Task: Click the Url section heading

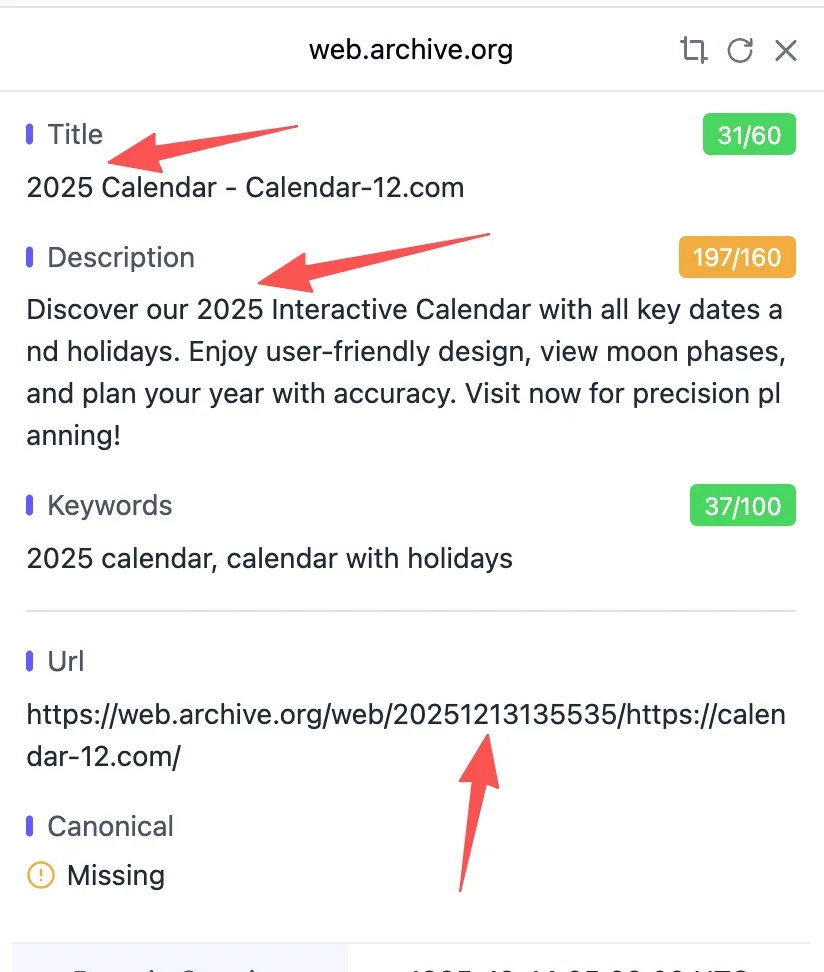Action: (x=67, y=661)
